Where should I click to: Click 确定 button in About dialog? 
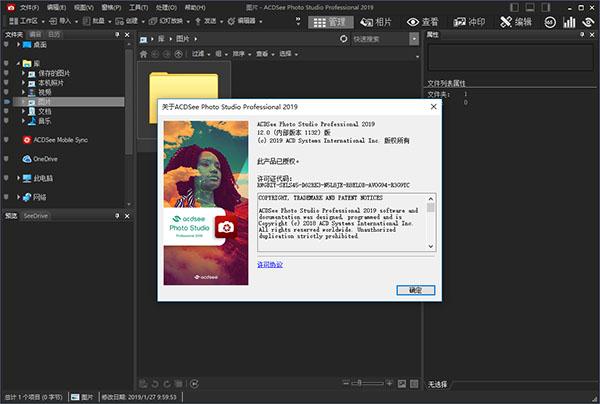point(416,290)
